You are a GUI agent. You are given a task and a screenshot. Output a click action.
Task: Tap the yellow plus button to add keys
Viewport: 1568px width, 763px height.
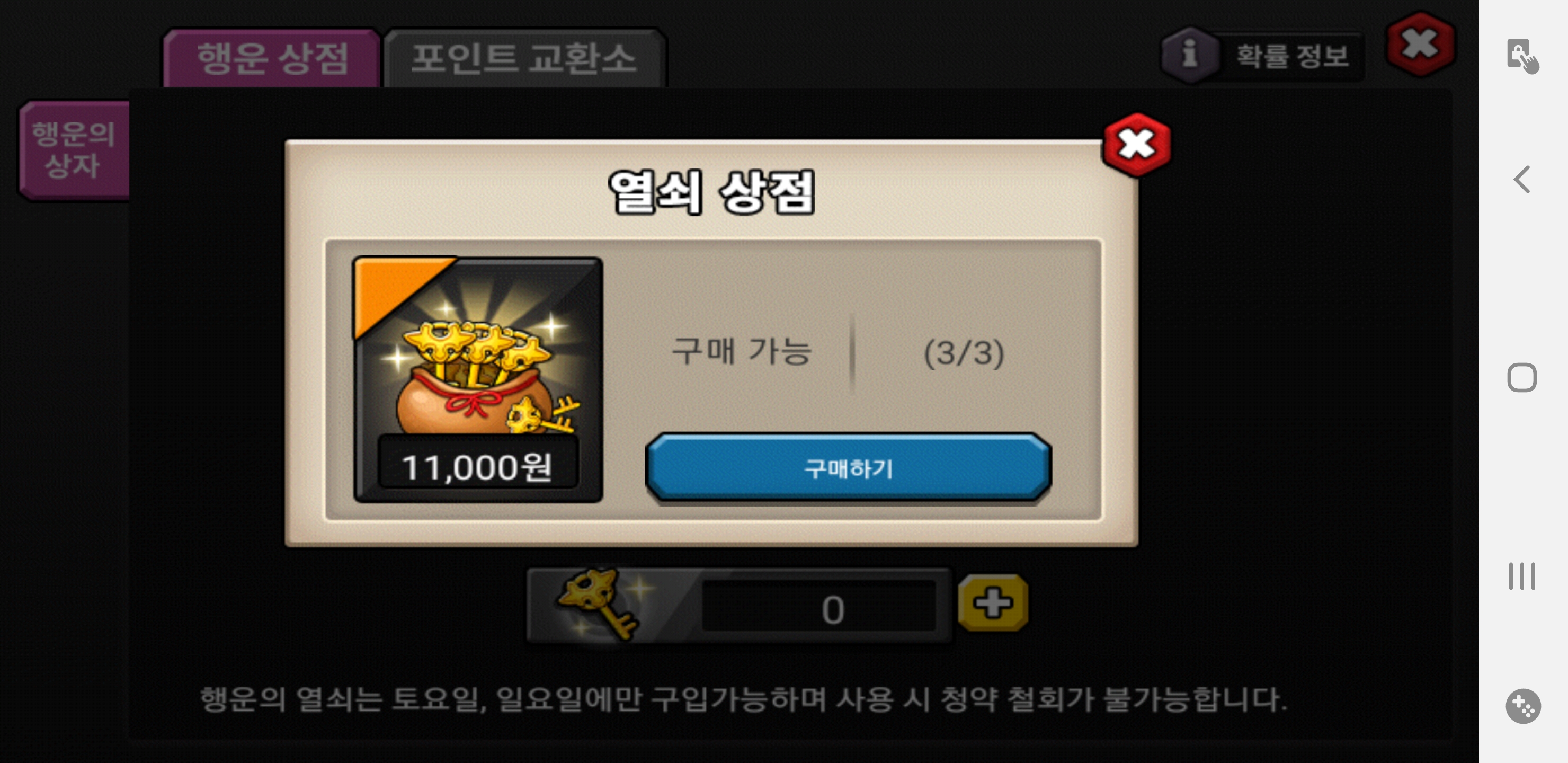(993, 603)
